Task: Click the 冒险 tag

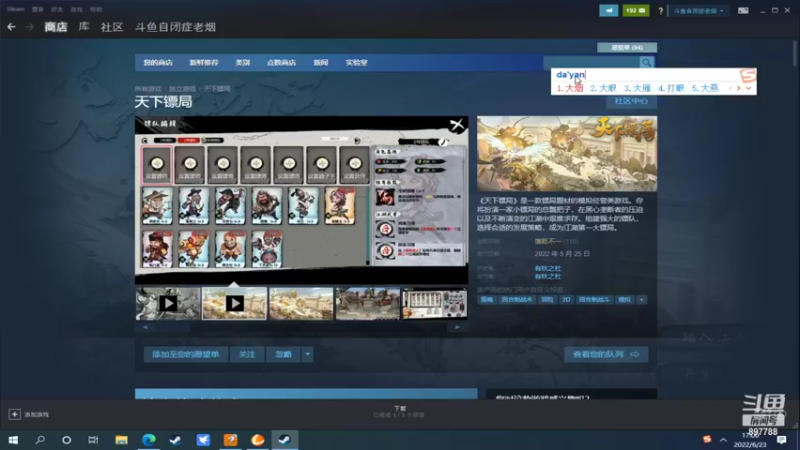Action: click(x=547, y=299)
